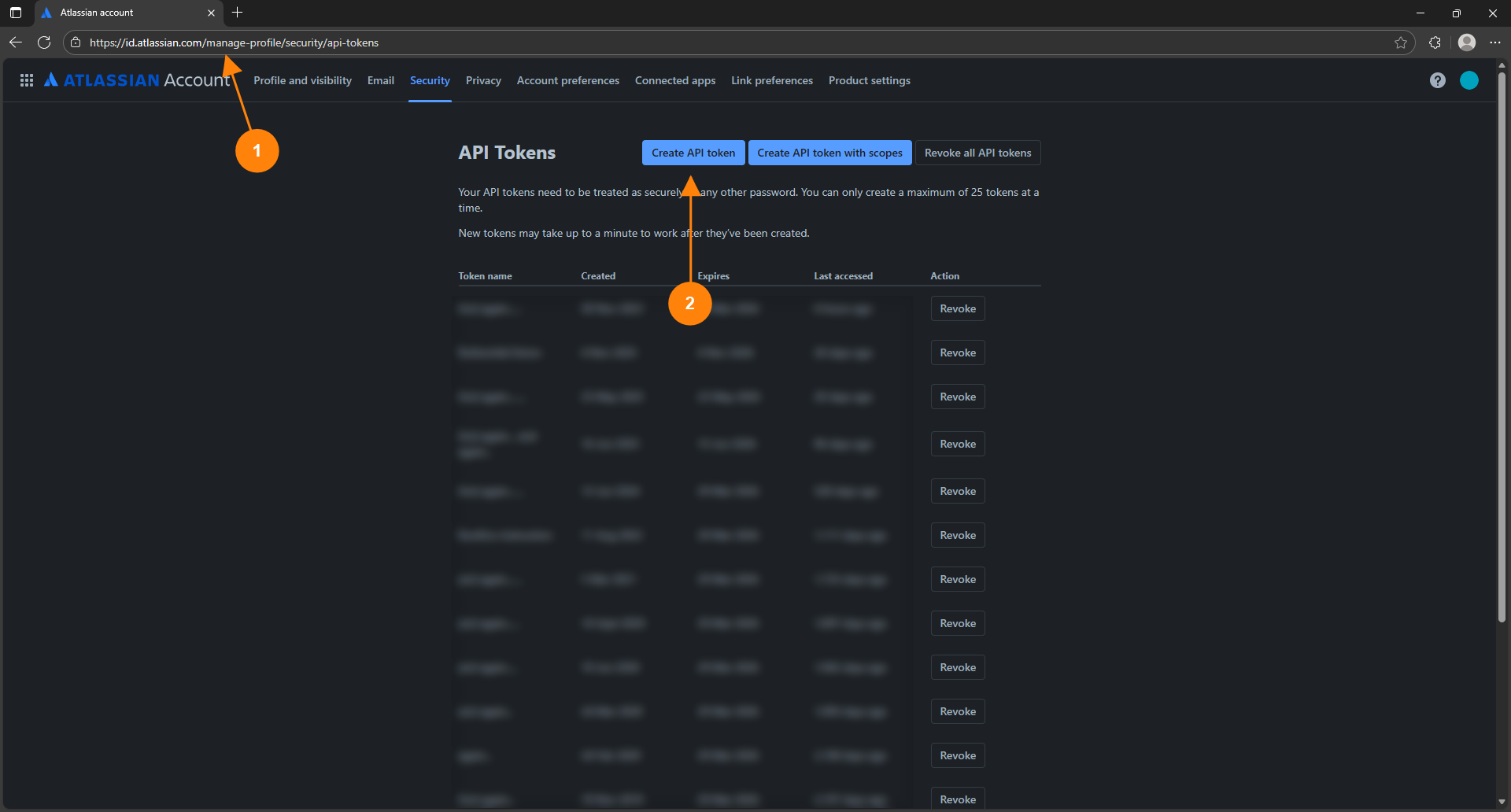Open the Atlassian app switcher grid icon
The image size is (1511, 812).
pos(27,80)
